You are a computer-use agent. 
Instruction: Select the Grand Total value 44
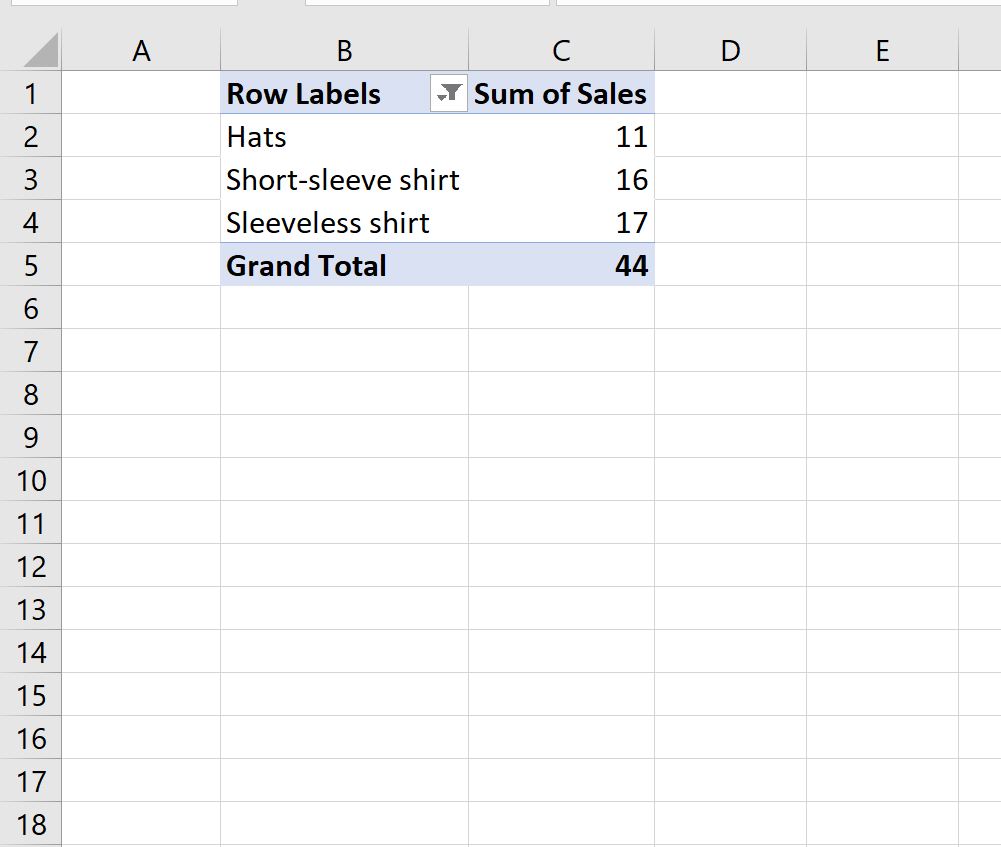pyautogui.click(x=561, y=266)
